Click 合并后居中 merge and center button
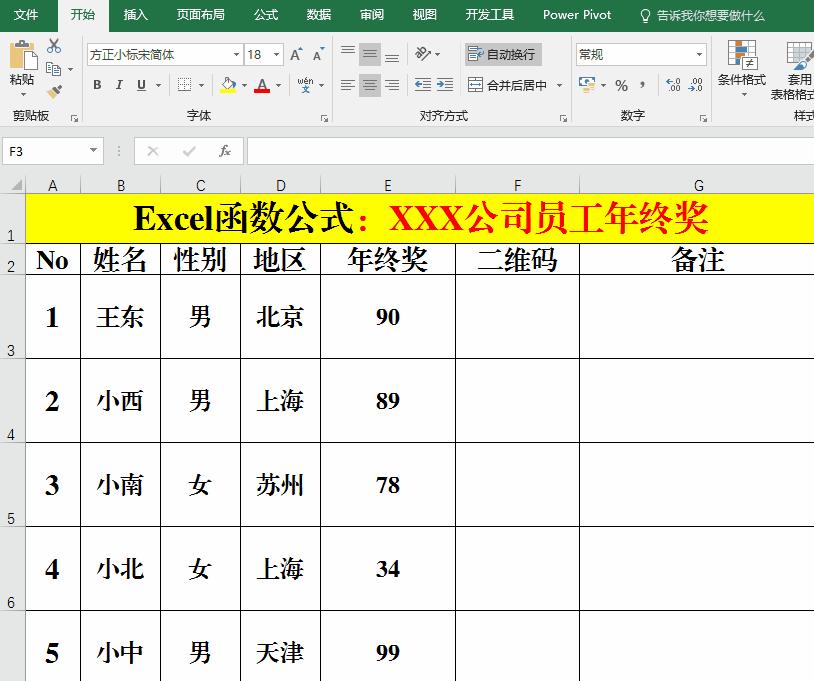Viewport: 814px width, 681px height. point(508,85)
